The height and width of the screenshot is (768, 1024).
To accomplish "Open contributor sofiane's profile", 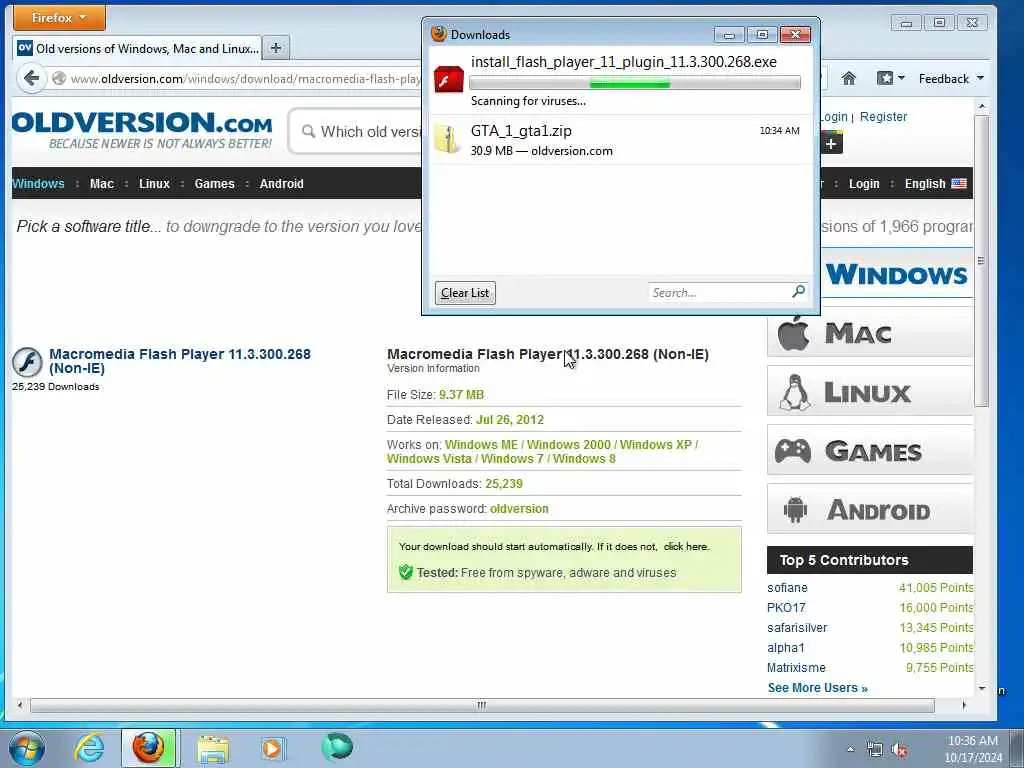I will (787, 588).
